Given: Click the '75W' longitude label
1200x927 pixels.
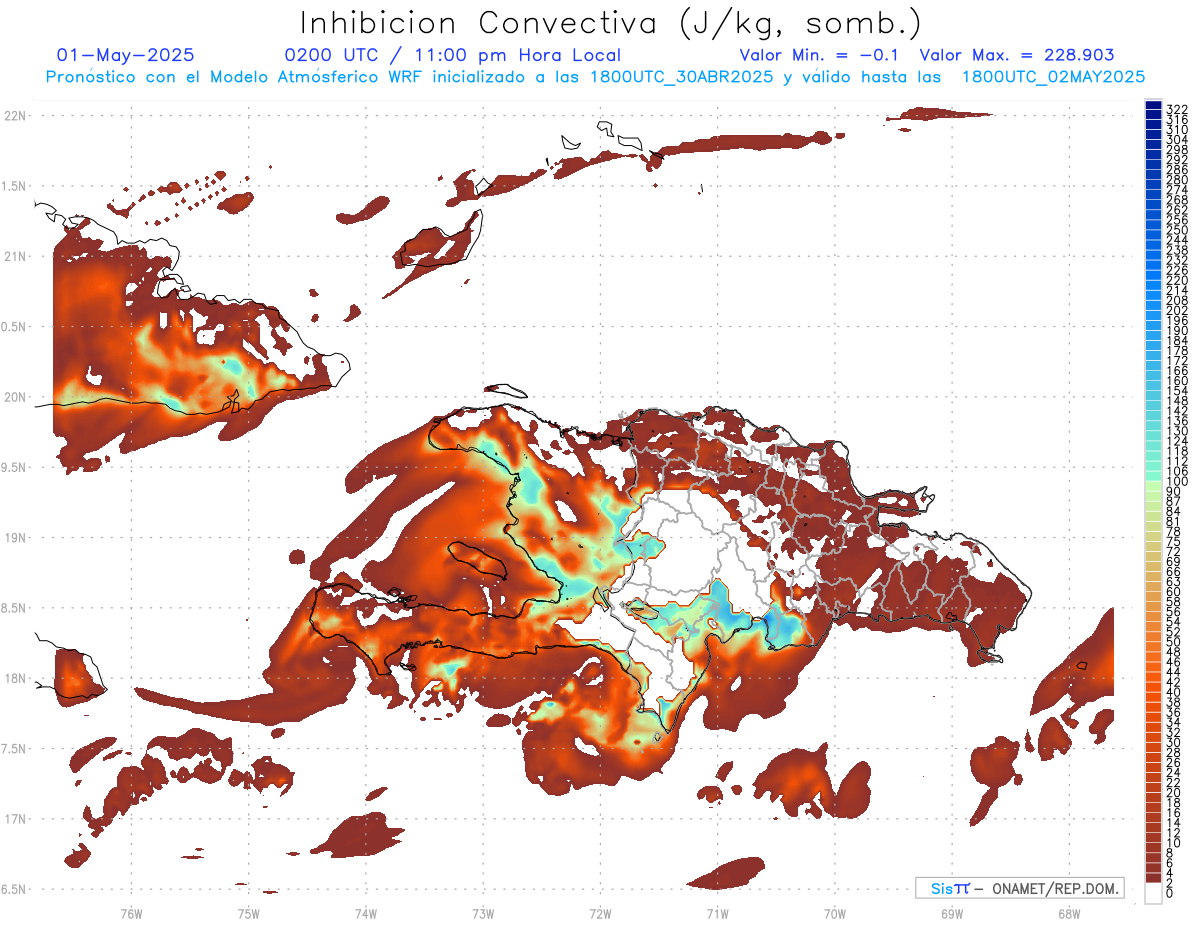Looking at the screenshot, I should pyautogui.click(x=248, y=913).
